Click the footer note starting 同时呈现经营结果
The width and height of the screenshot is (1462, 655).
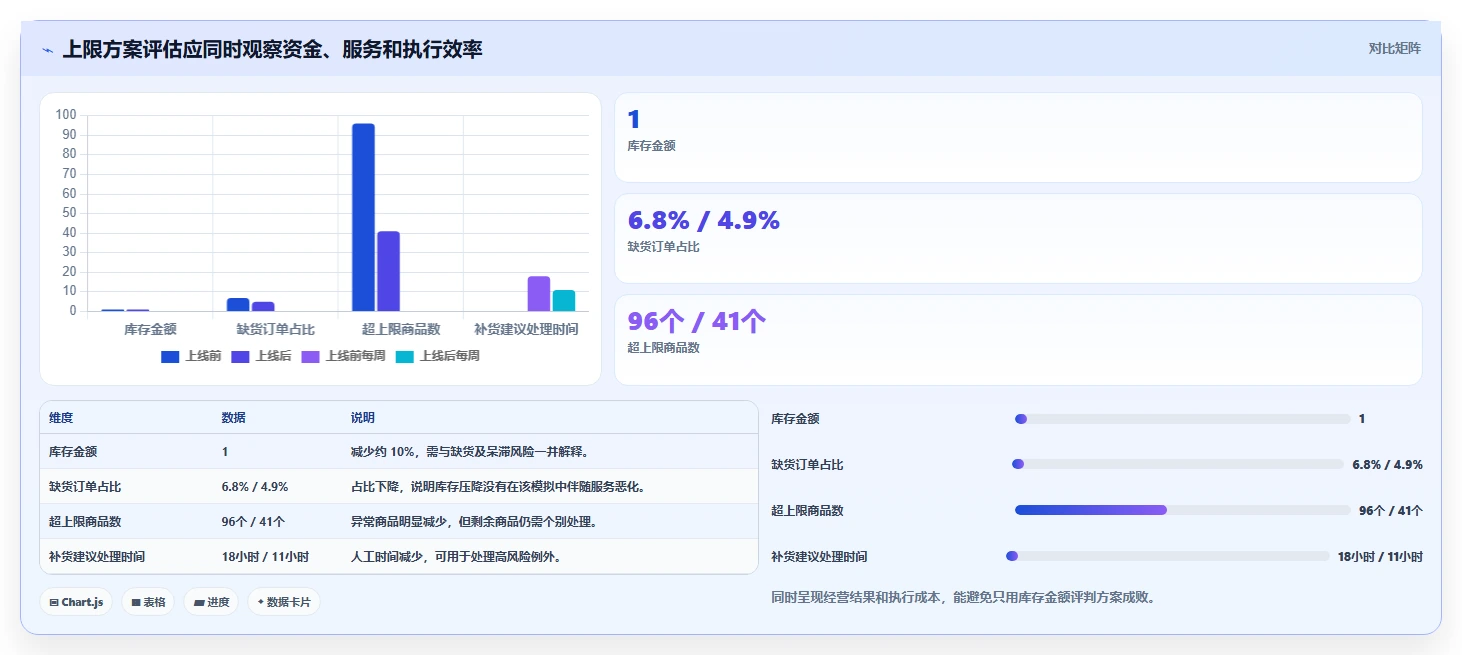click(x=964, y=598)
